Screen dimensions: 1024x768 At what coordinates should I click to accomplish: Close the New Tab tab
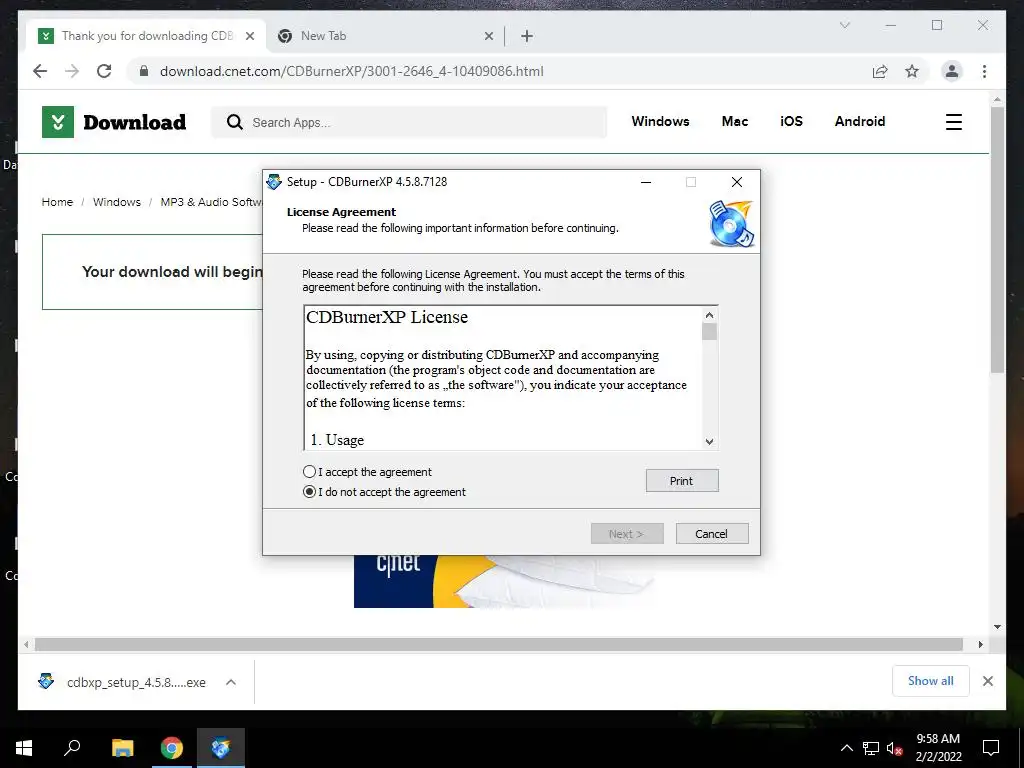(488, 36)
